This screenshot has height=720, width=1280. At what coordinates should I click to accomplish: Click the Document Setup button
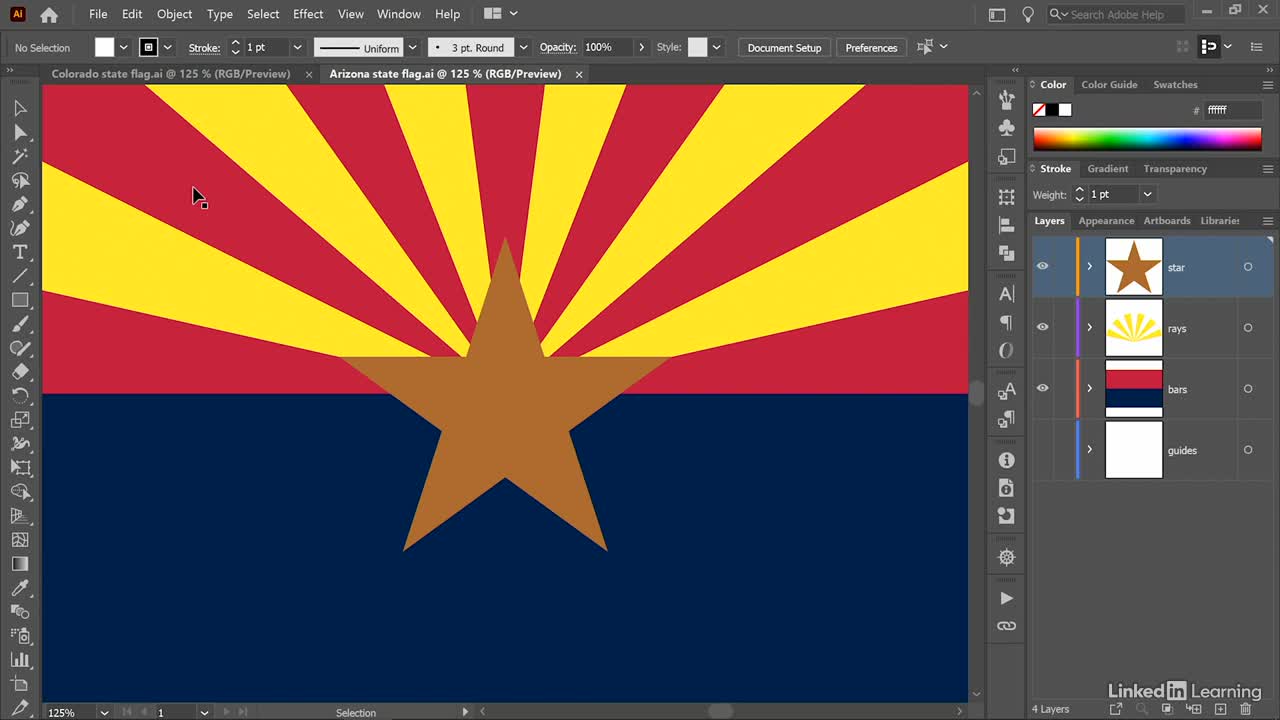pyautogui.click(x=784, y=48)
